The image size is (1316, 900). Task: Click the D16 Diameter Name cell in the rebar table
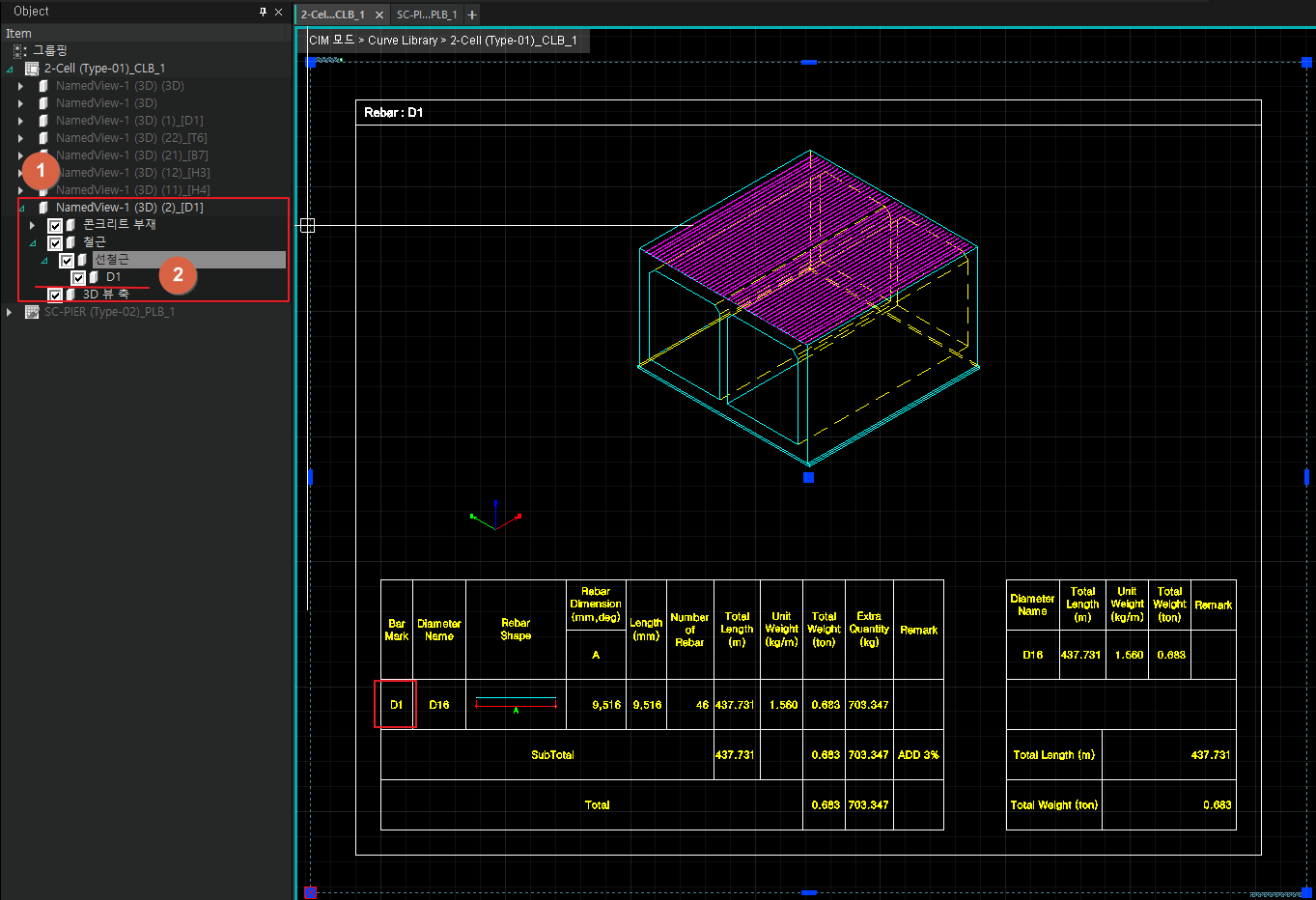[x=439, y=705]
